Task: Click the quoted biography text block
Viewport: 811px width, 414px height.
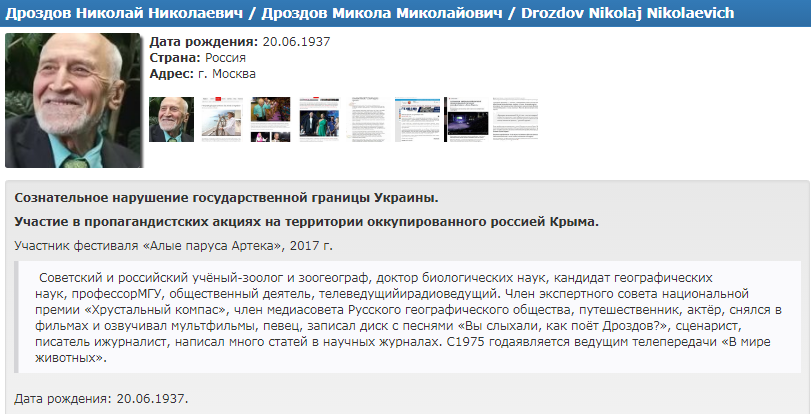Action: click(407, 316)
